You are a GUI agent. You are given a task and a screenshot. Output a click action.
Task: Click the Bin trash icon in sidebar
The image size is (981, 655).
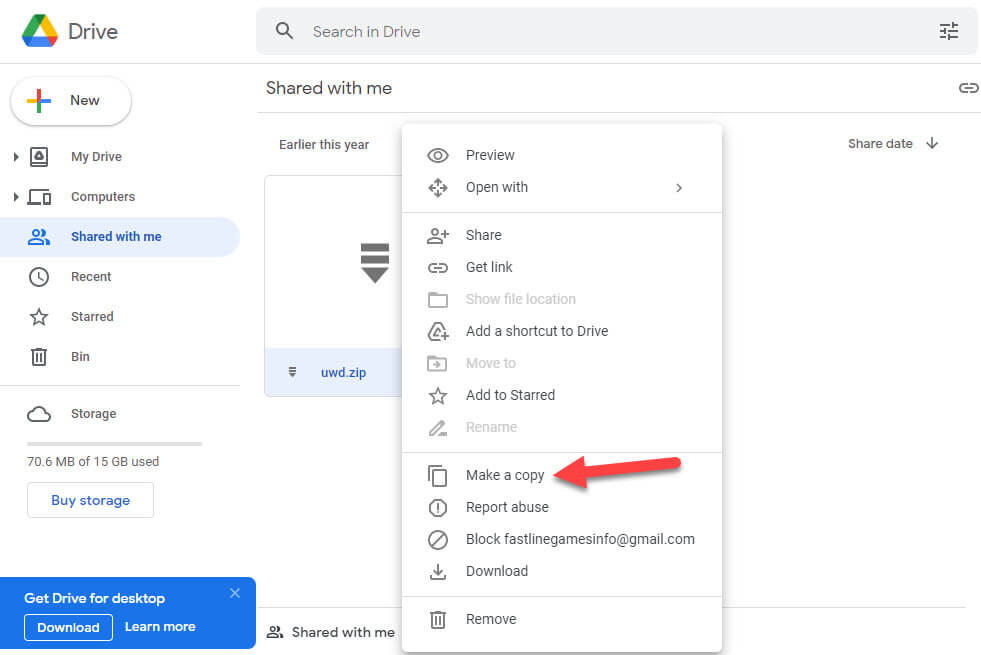point(39,357)
